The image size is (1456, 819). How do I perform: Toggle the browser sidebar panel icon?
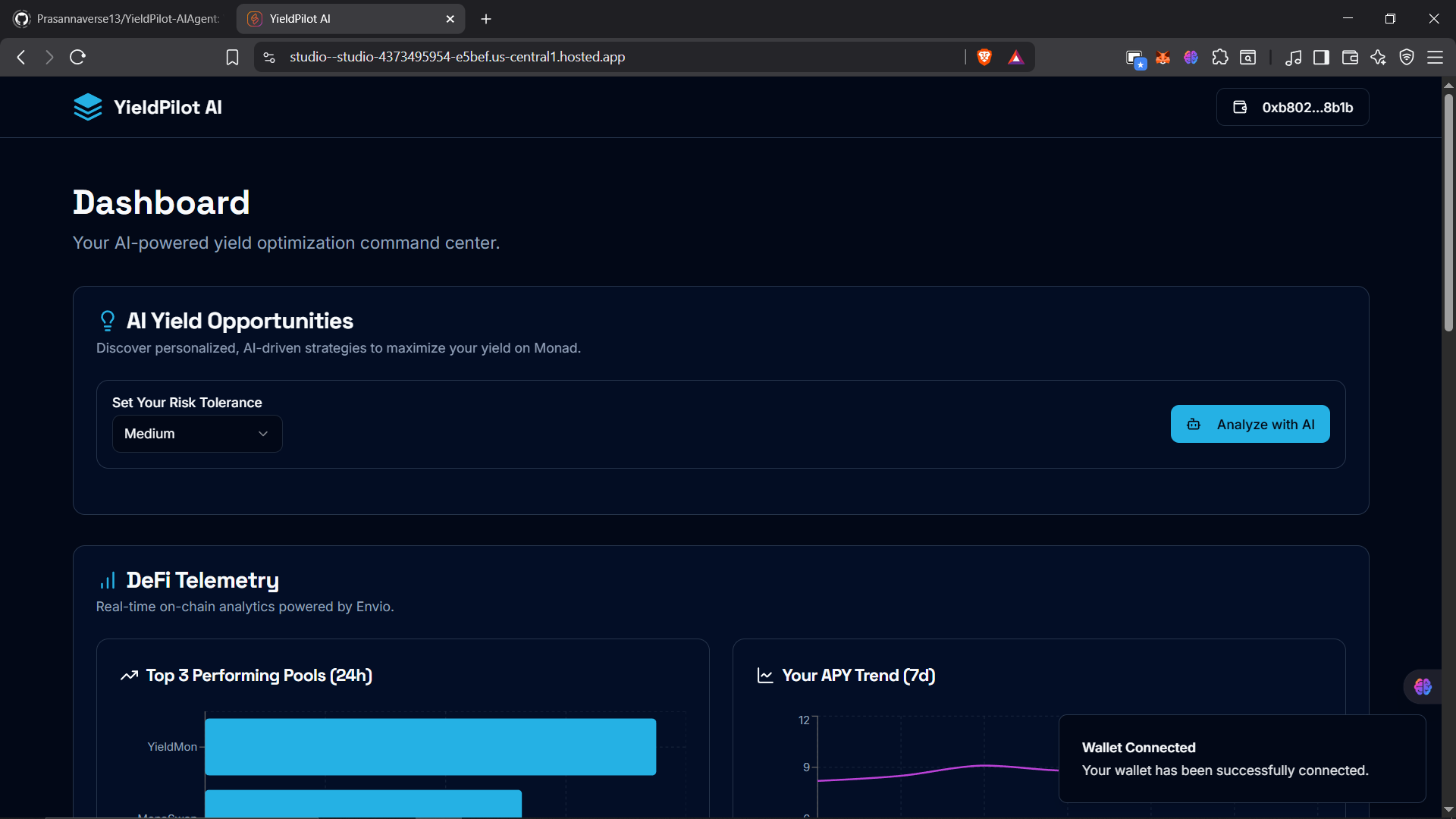[1321, 58]
